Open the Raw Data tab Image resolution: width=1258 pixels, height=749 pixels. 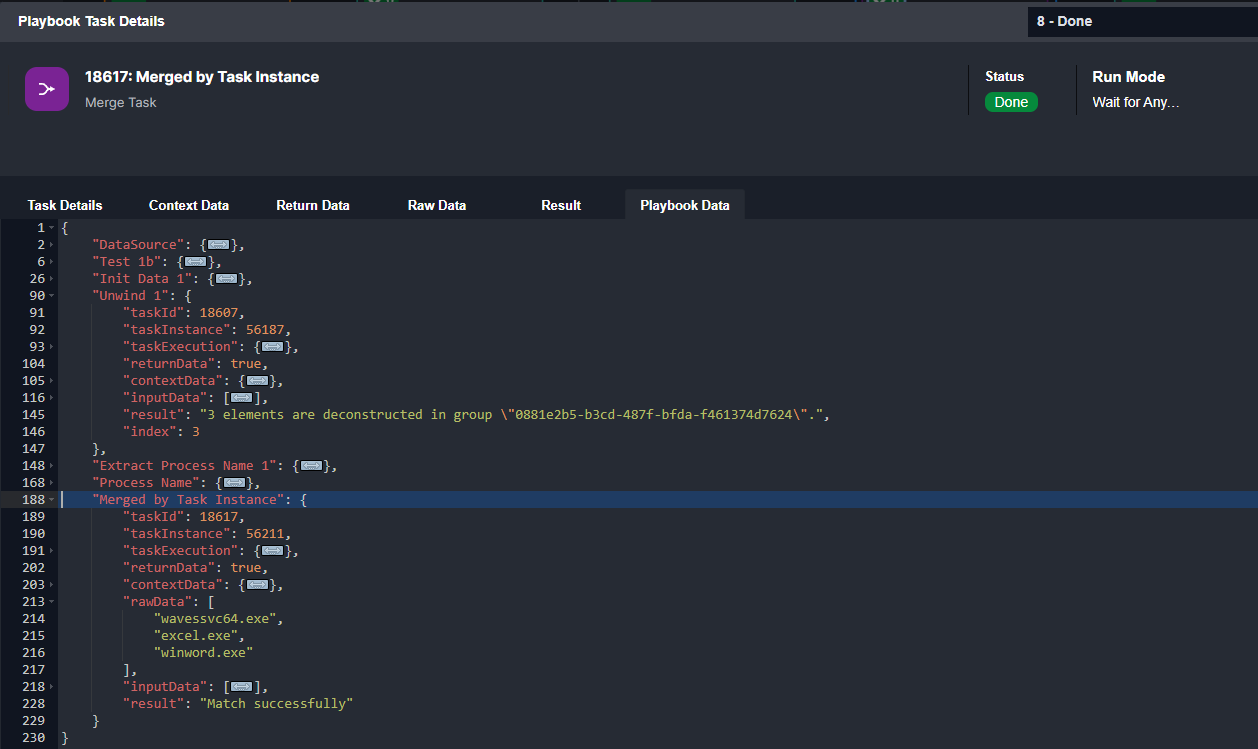[437, 205]
